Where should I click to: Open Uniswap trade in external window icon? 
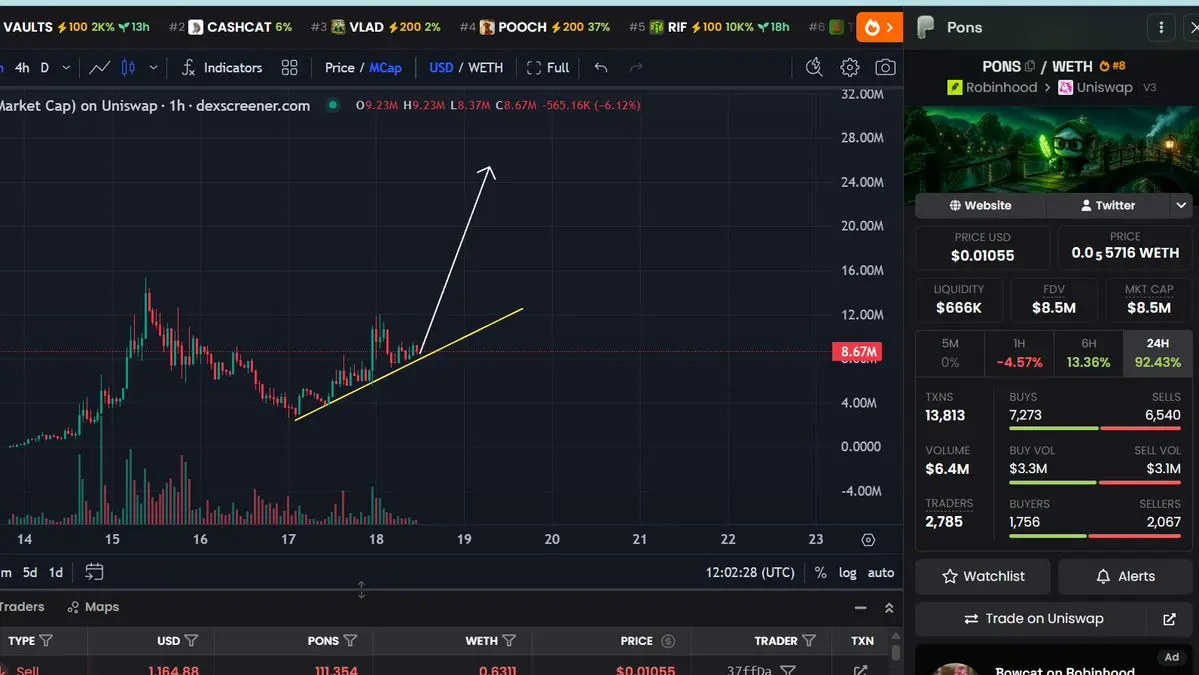click(1169, 619)
